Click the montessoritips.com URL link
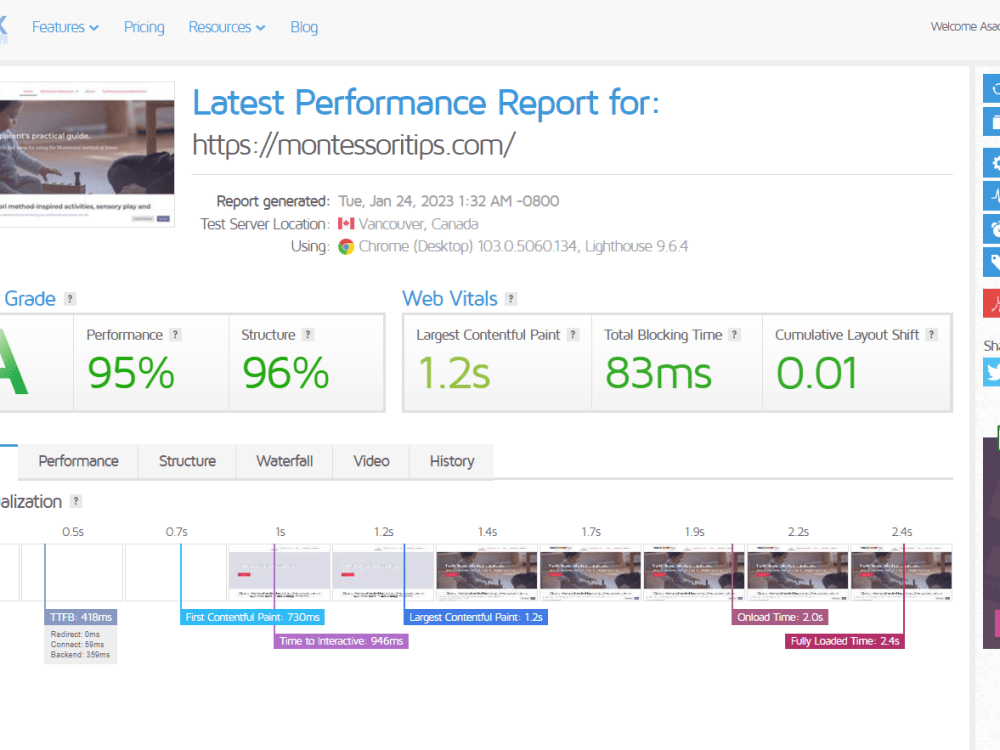The image size is (1000, 750). click(354, 145)
